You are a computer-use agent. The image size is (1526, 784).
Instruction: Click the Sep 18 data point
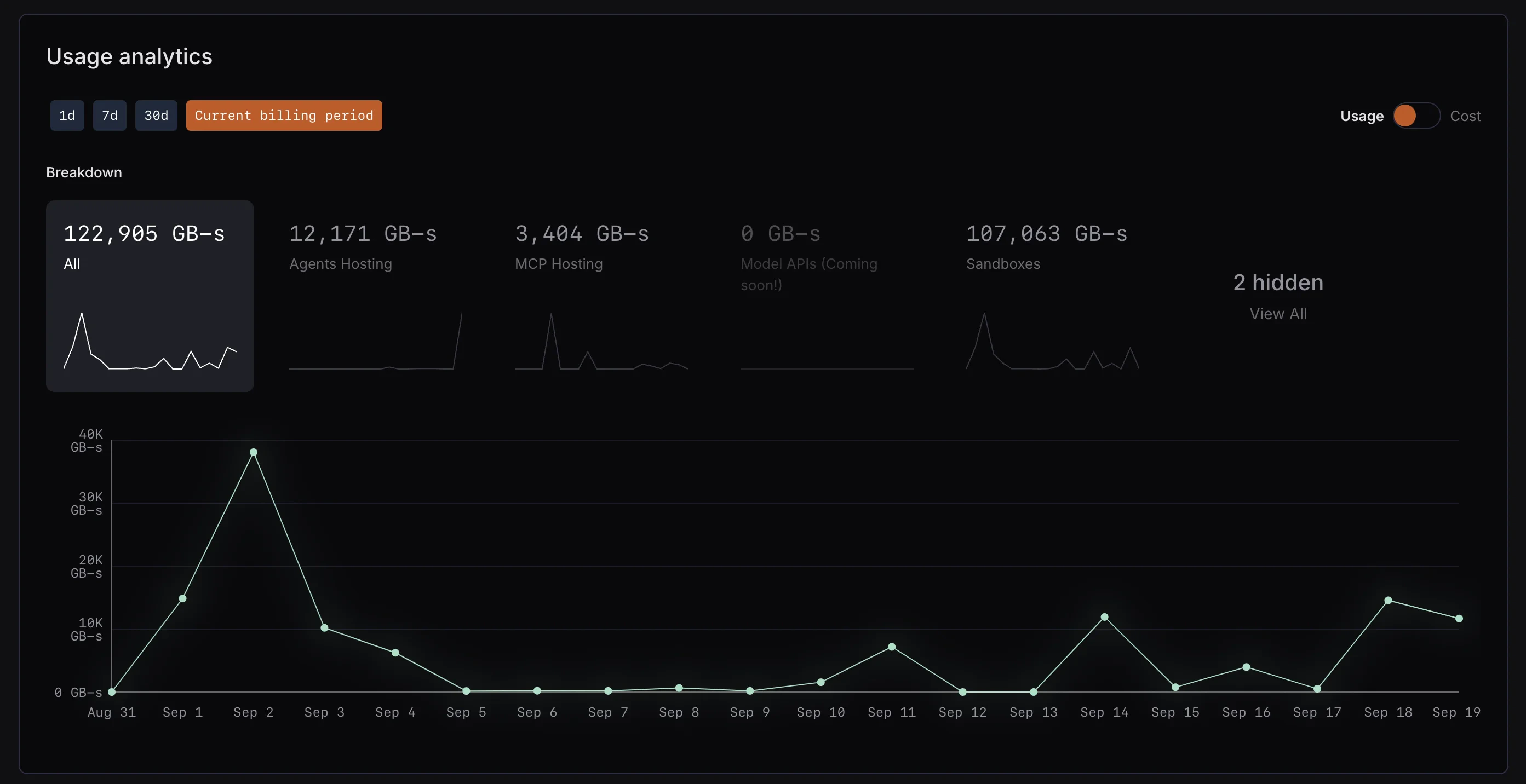tap(1389, 600)
